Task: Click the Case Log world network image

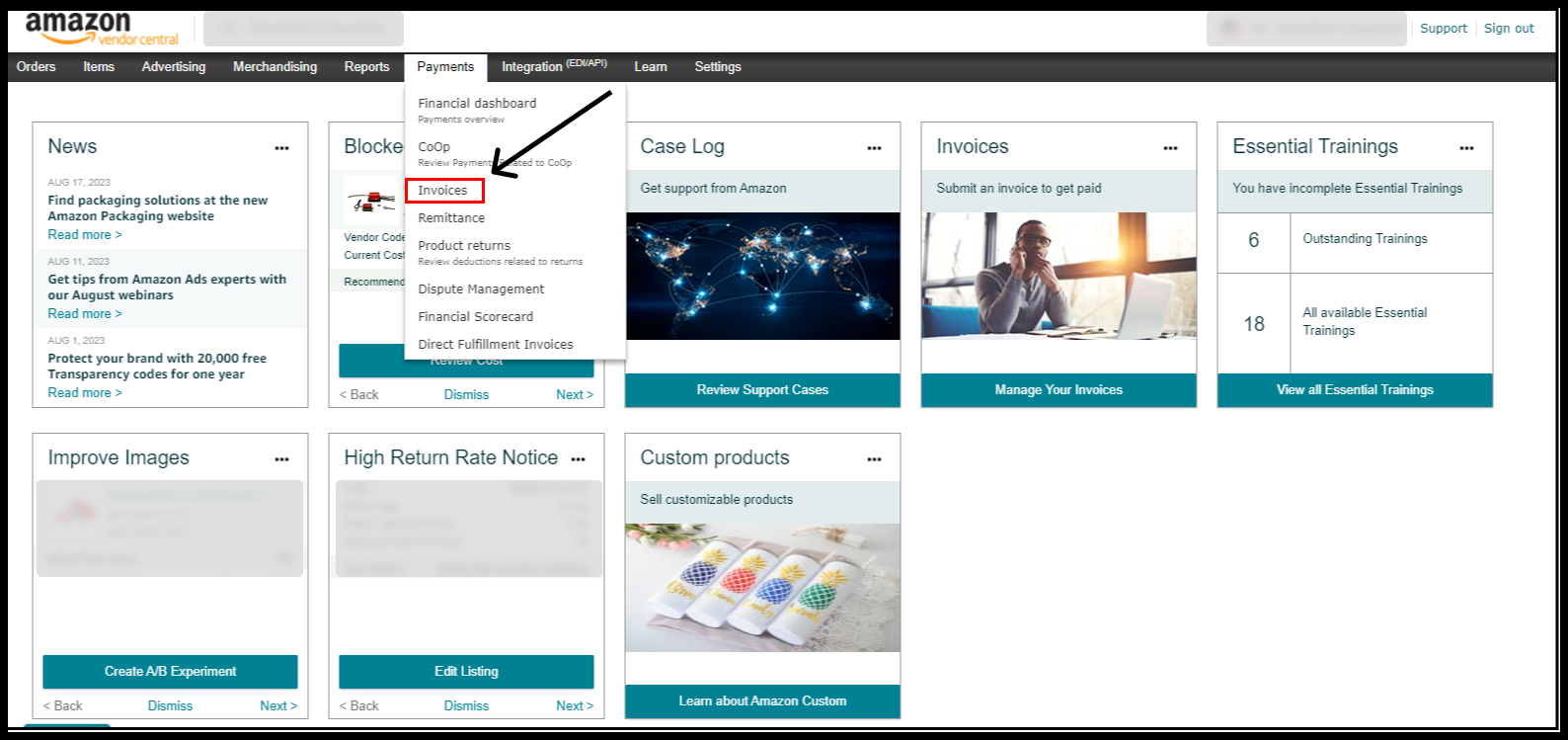Action: coord(762,277)
